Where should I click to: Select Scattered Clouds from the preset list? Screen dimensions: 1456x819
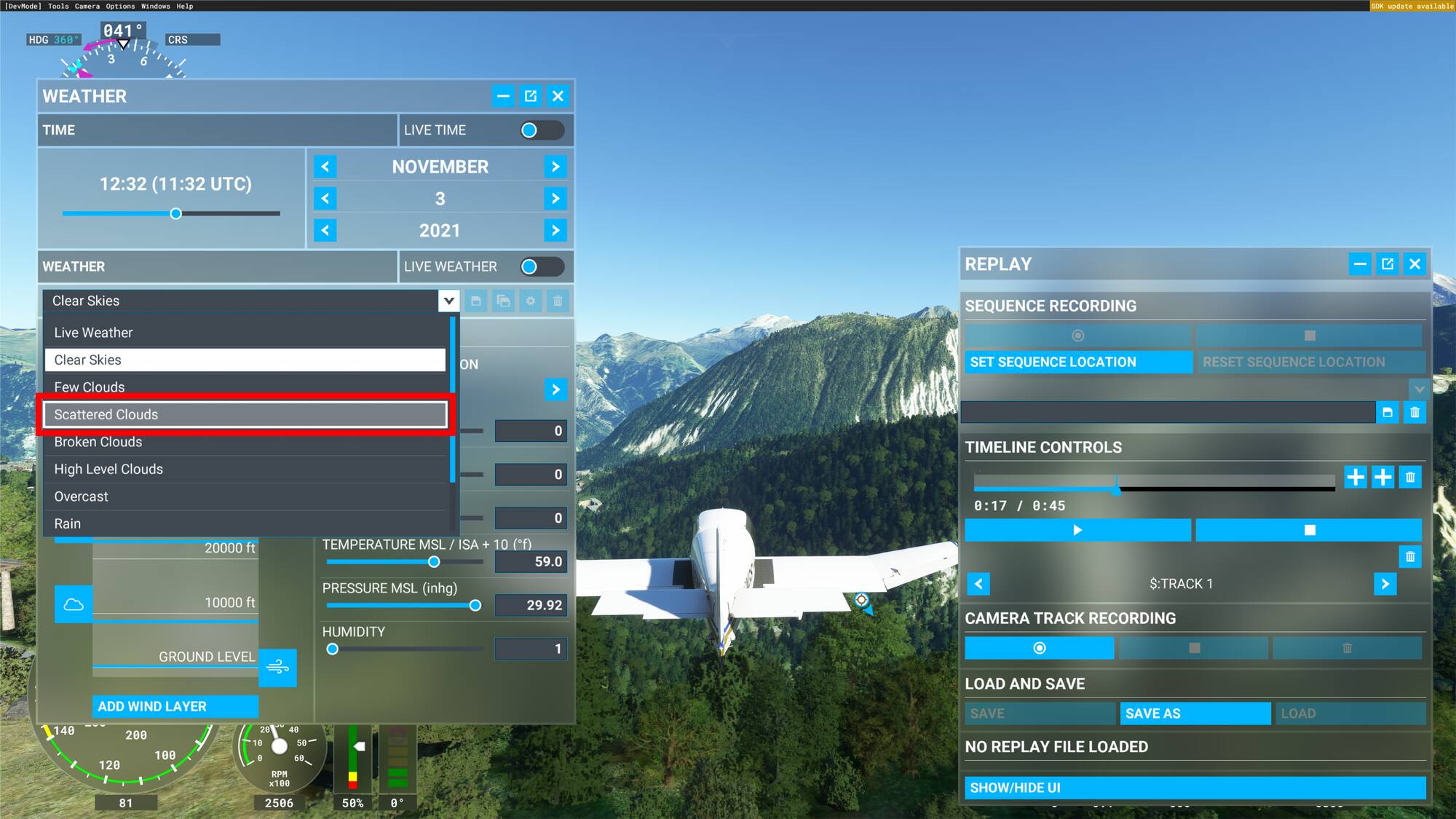point(245,415)
